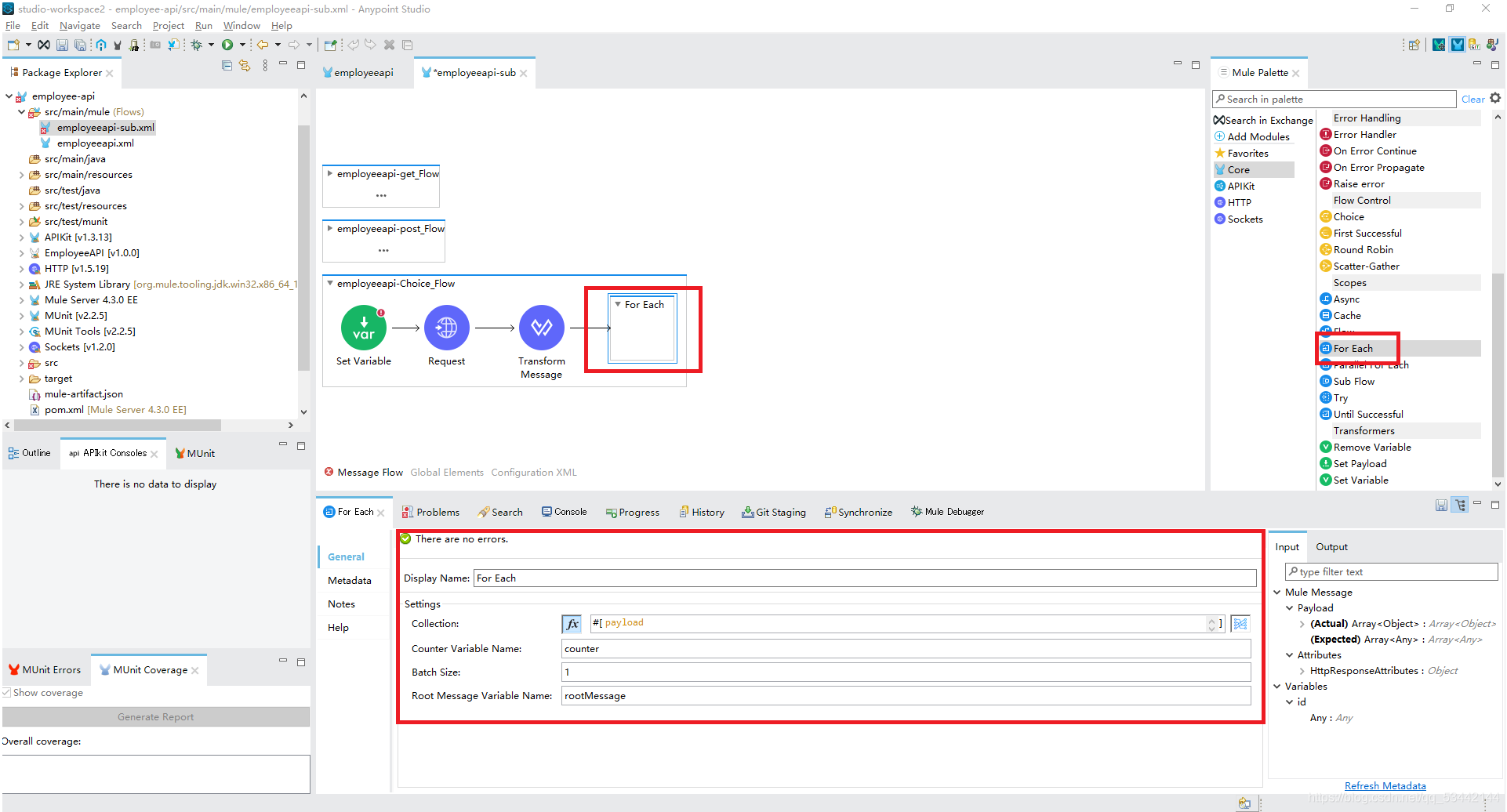
Task: Toggle the Show coverage checkbox
Action: pyautogui.click(x=7, y=693)
